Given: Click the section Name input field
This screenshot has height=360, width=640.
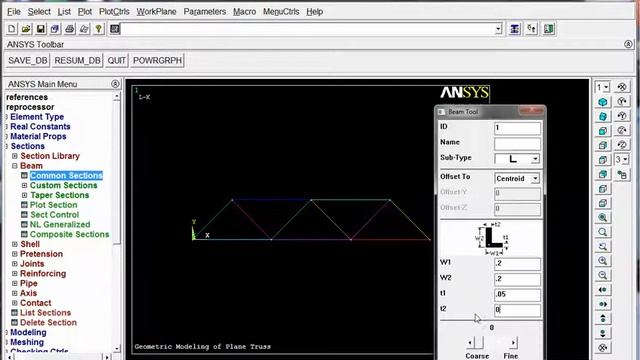Looking at the screenshot, I should (517, 144).
